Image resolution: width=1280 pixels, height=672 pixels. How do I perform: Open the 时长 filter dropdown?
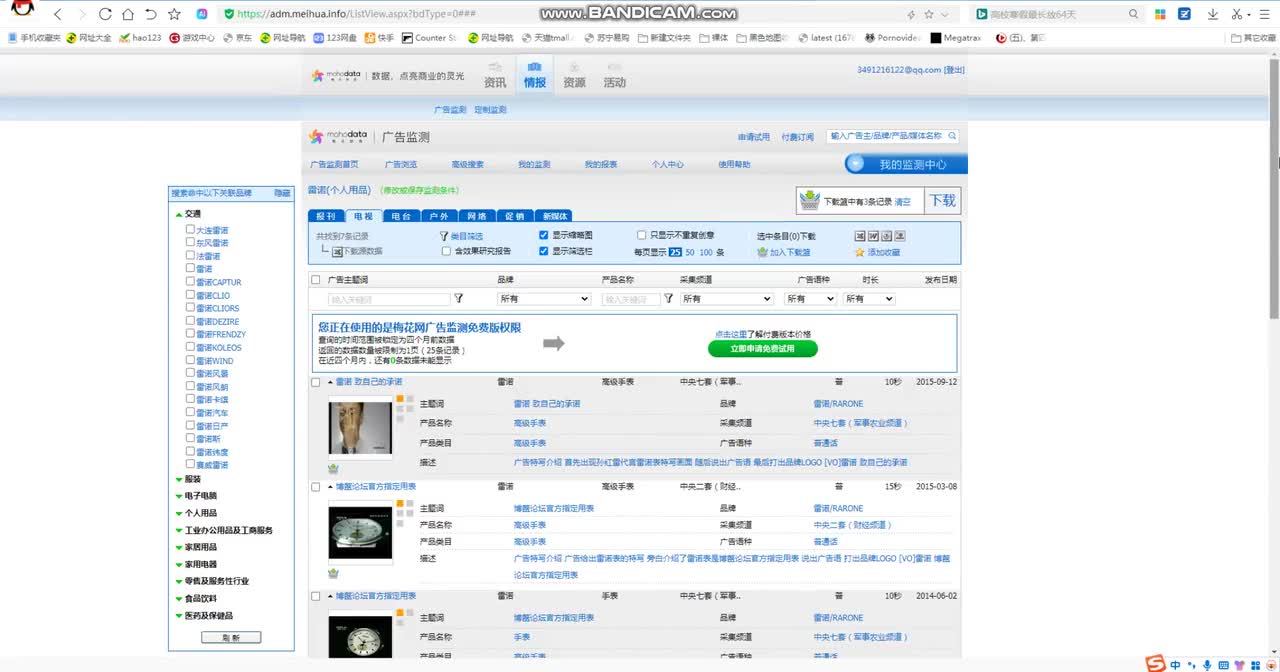click(x=868, y=299)
